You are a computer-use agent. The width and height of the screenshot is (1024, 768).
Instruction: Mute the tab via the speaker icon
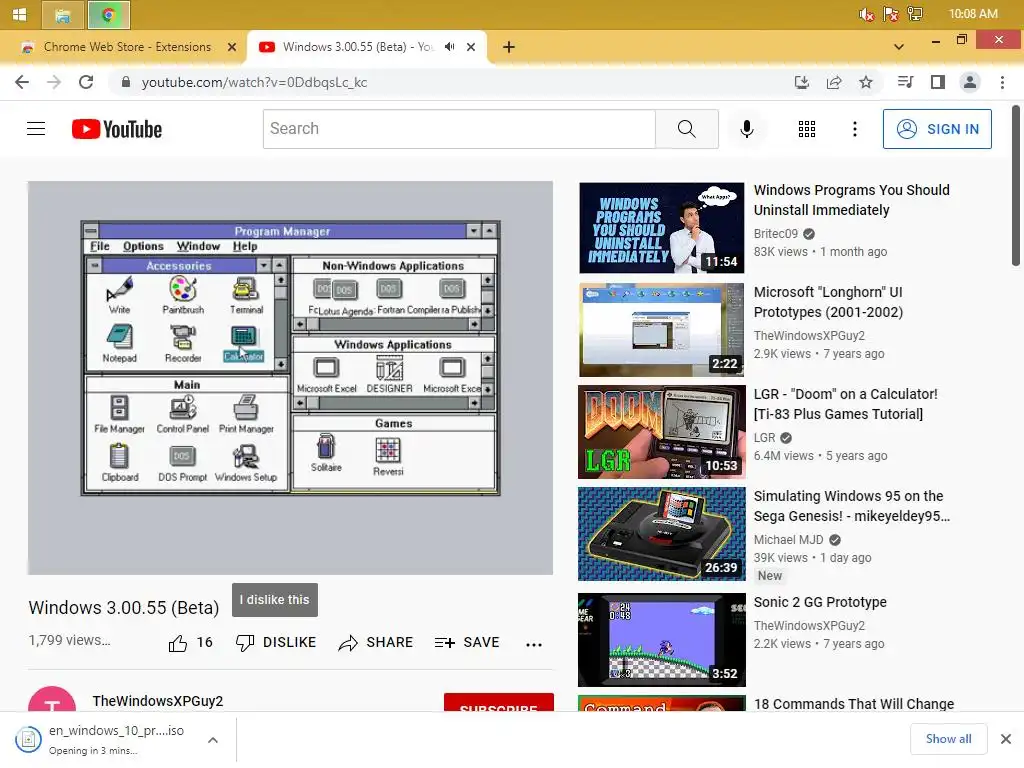[x=449, y=47]
